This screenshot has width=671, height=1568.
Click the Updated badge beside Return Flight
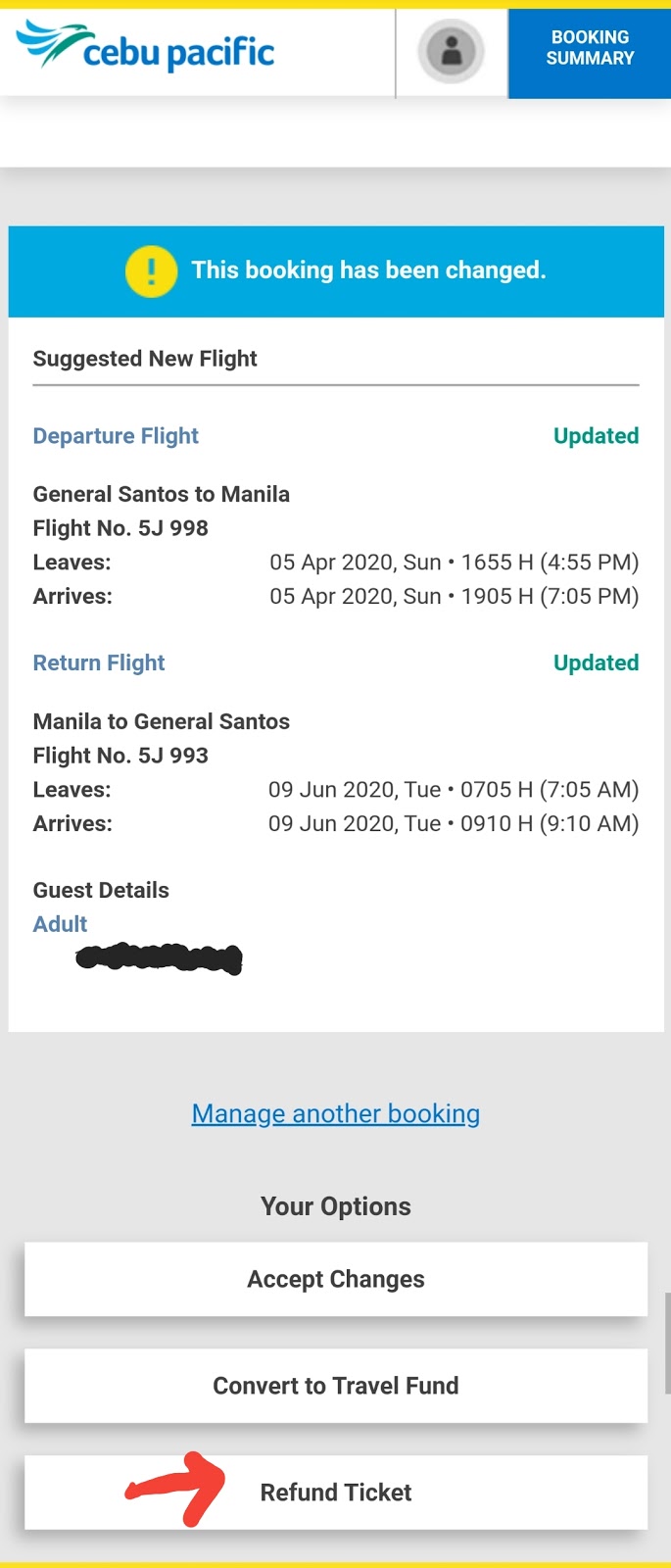(596, 662)
